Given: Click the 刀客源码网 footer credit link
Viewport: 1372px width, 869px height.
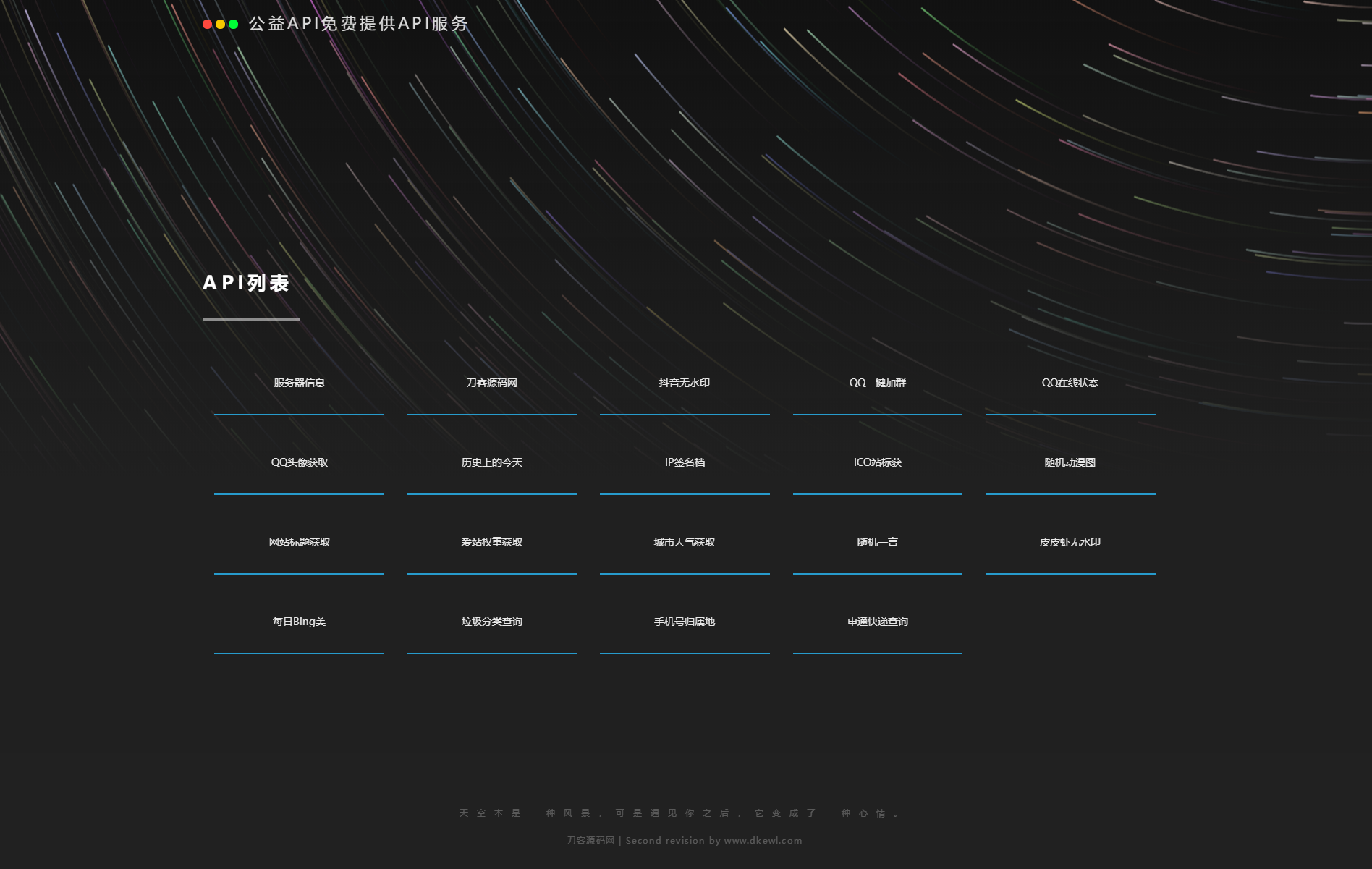Looking at the screenshot, I should (590, 840).
